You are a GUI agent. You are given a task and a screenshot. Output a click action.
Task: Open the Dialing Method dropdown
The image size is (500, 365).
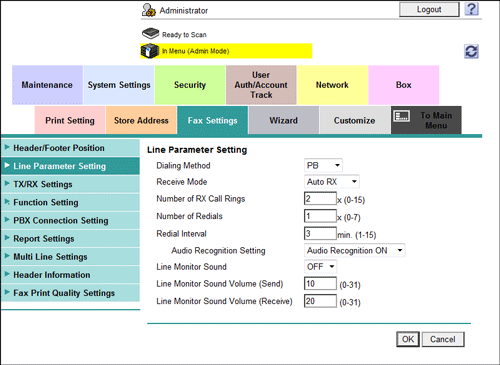pos(323,165)
